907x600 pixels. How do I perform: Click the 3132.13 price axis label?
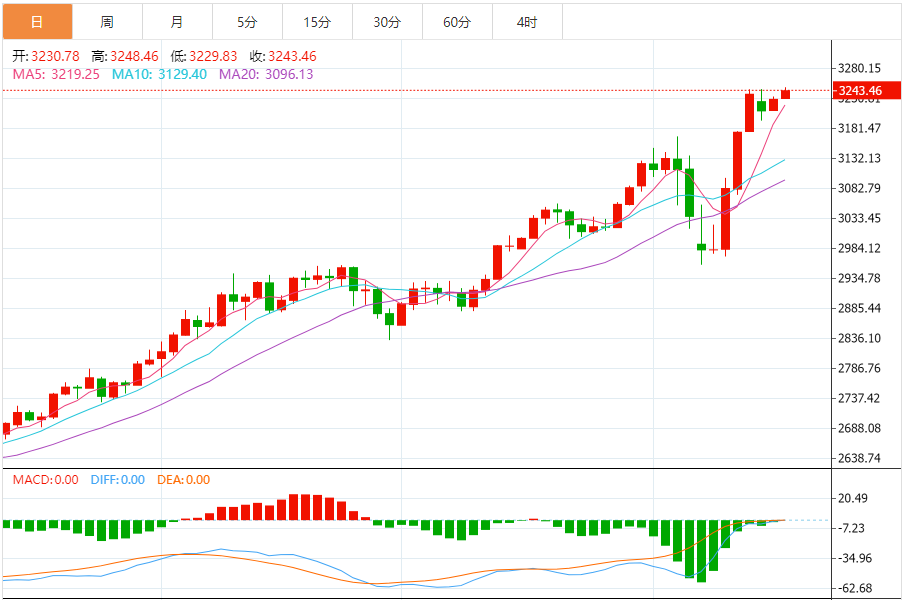tap(859, 158)
